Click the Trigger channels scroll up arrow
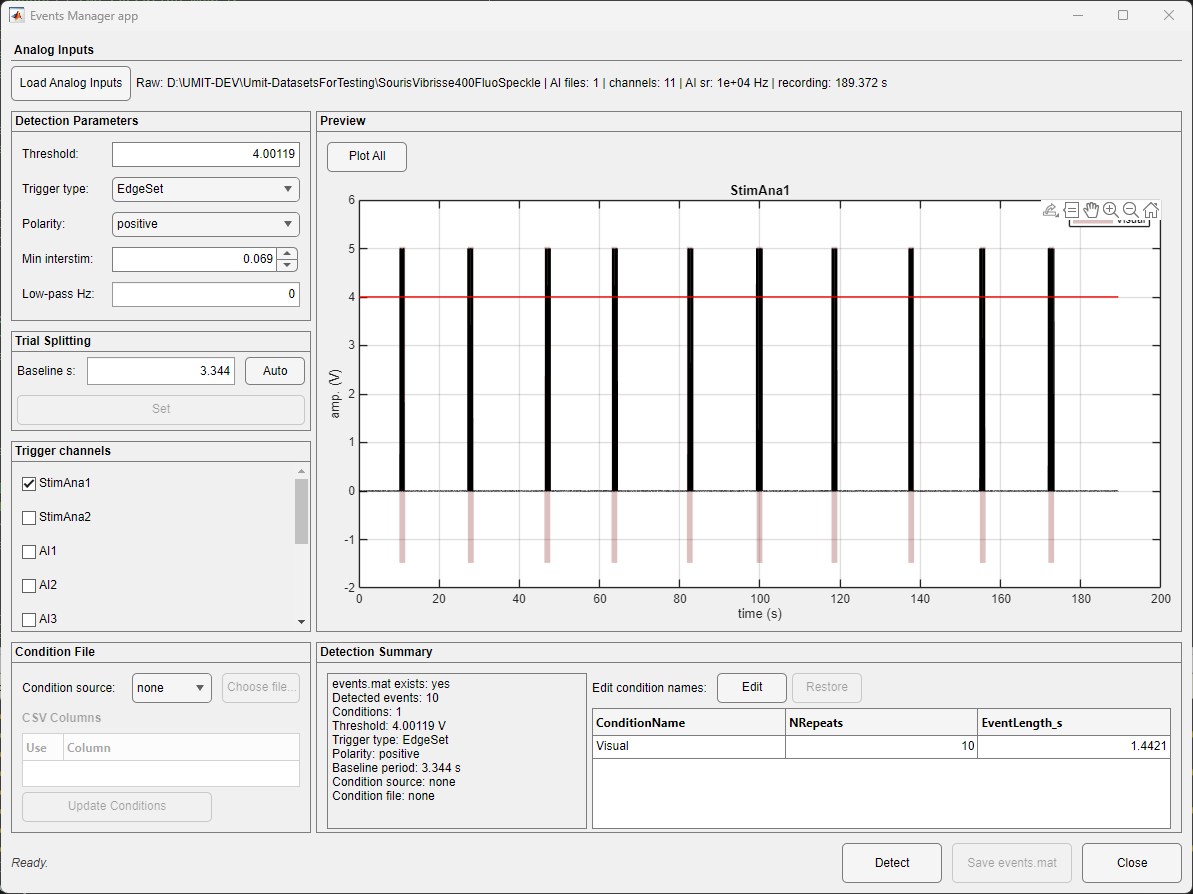Viewport: 1193px width, 894px height. [x=301, y=471]
